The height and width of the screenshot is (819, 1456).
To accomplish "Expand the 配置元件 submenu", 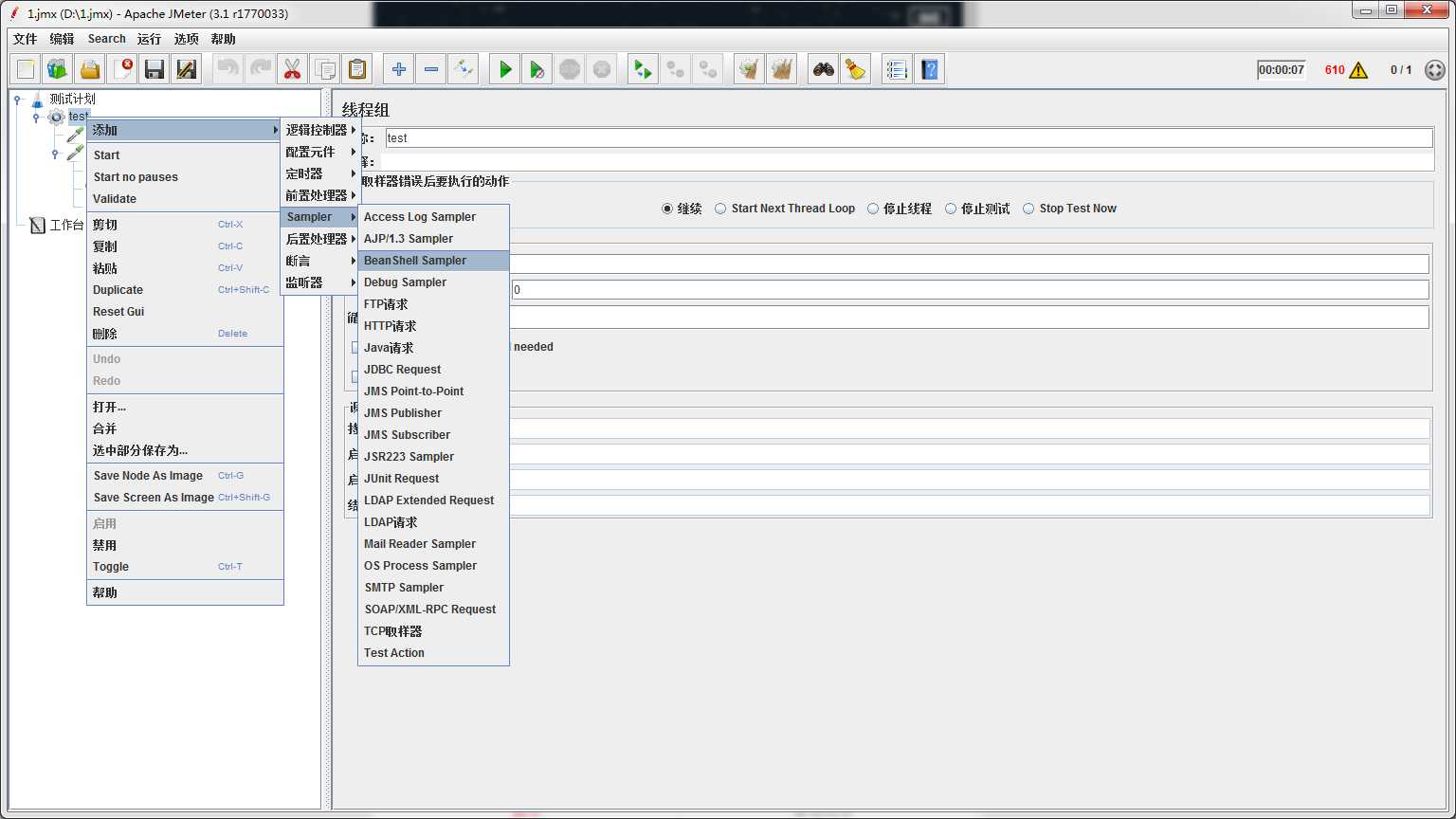I will [x=319, y=152].
